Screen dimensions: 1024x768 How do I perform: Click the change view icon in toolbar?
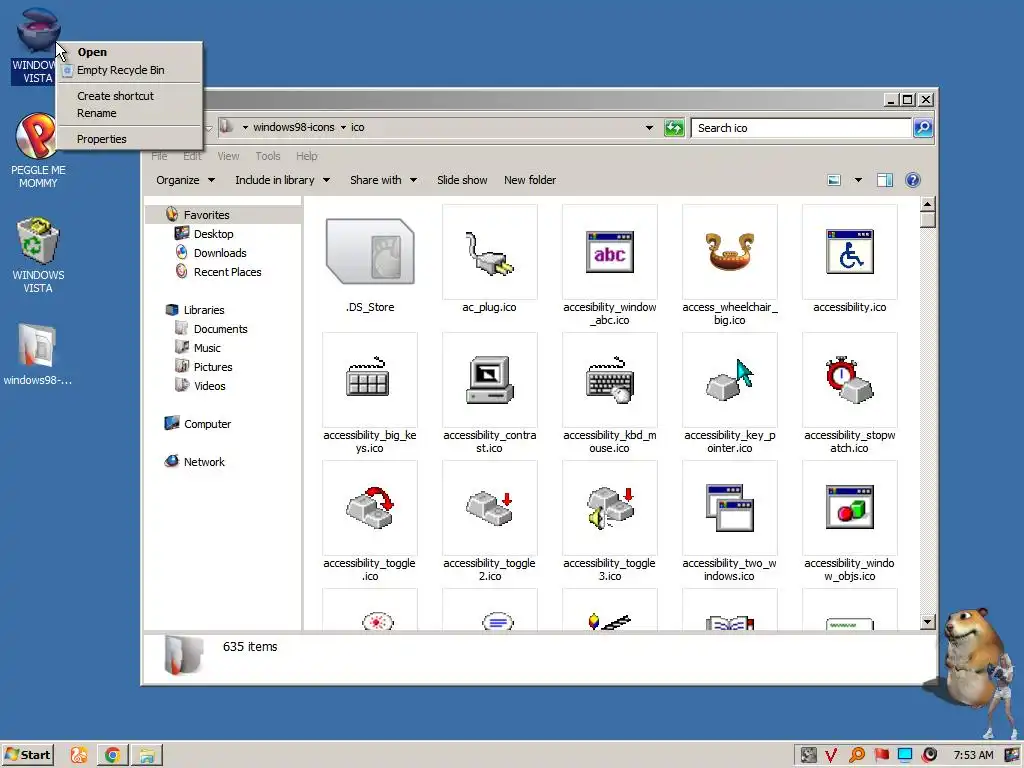tap(834, 180)
